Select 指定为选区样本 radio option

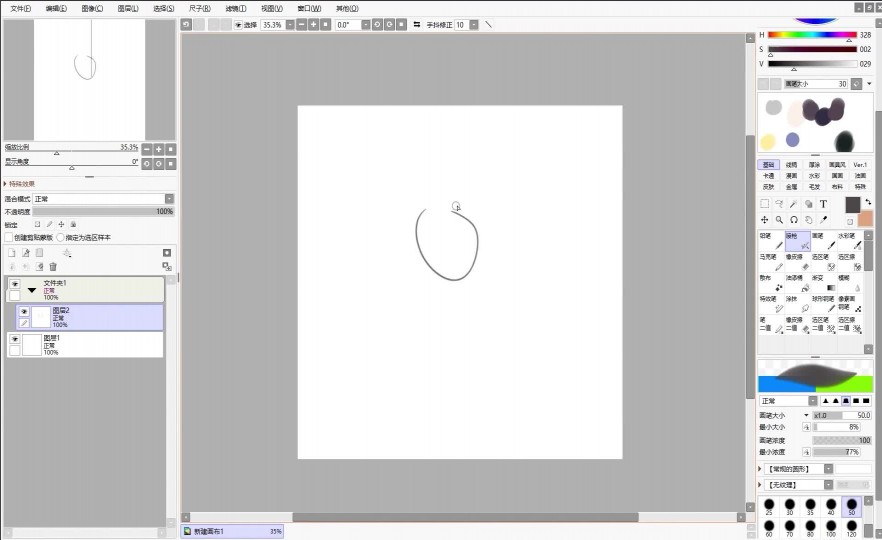60,237
